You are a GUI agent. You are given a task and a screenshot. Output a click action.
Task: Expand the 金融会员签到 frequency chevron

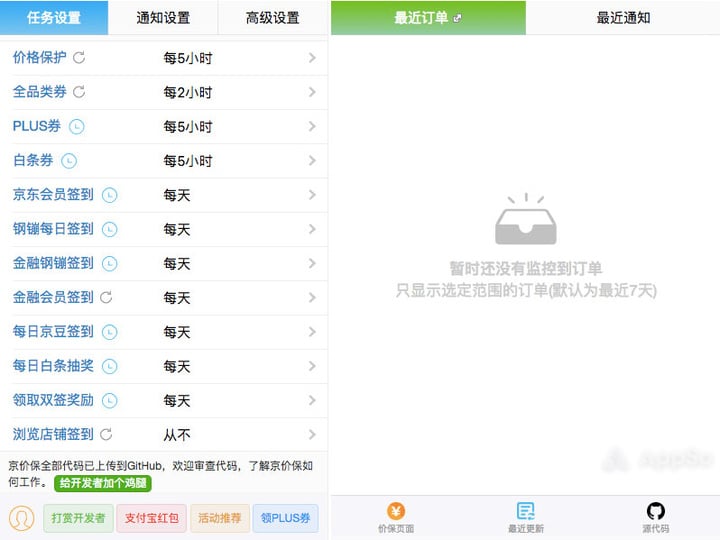click(312, 298)
